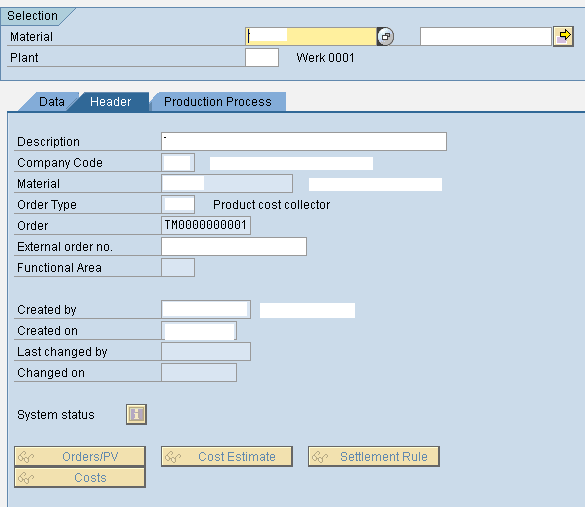
Task: Show the Settlement Rule
Action: click(x=374, y=457)
